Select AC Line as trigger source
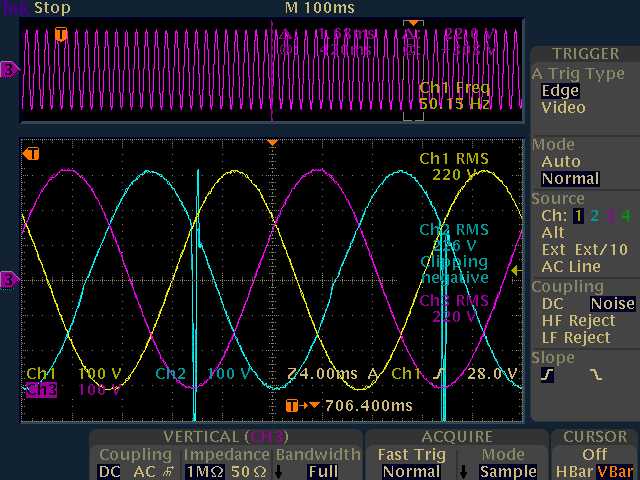The width and height of the screenshot is (640, 480). tap(570, 266)
